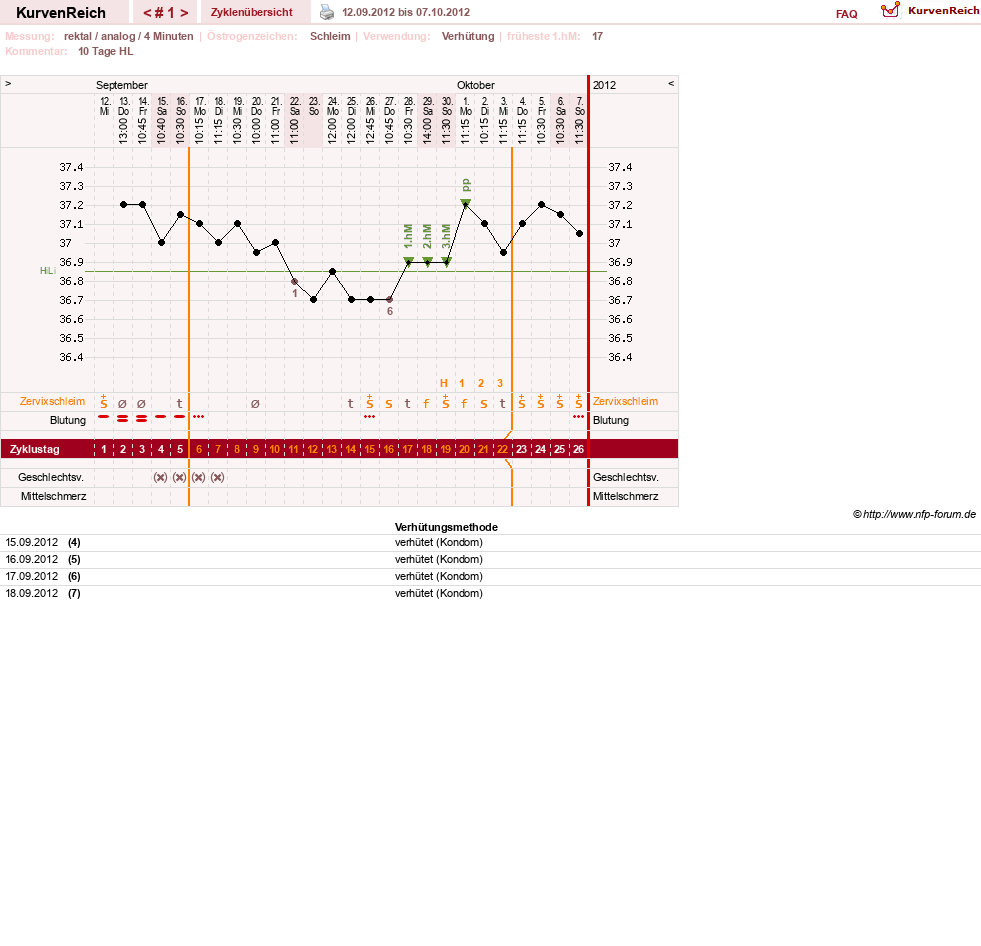Open the FAQ link
This screenshot has width=981, height=946.
coord(846,14)
